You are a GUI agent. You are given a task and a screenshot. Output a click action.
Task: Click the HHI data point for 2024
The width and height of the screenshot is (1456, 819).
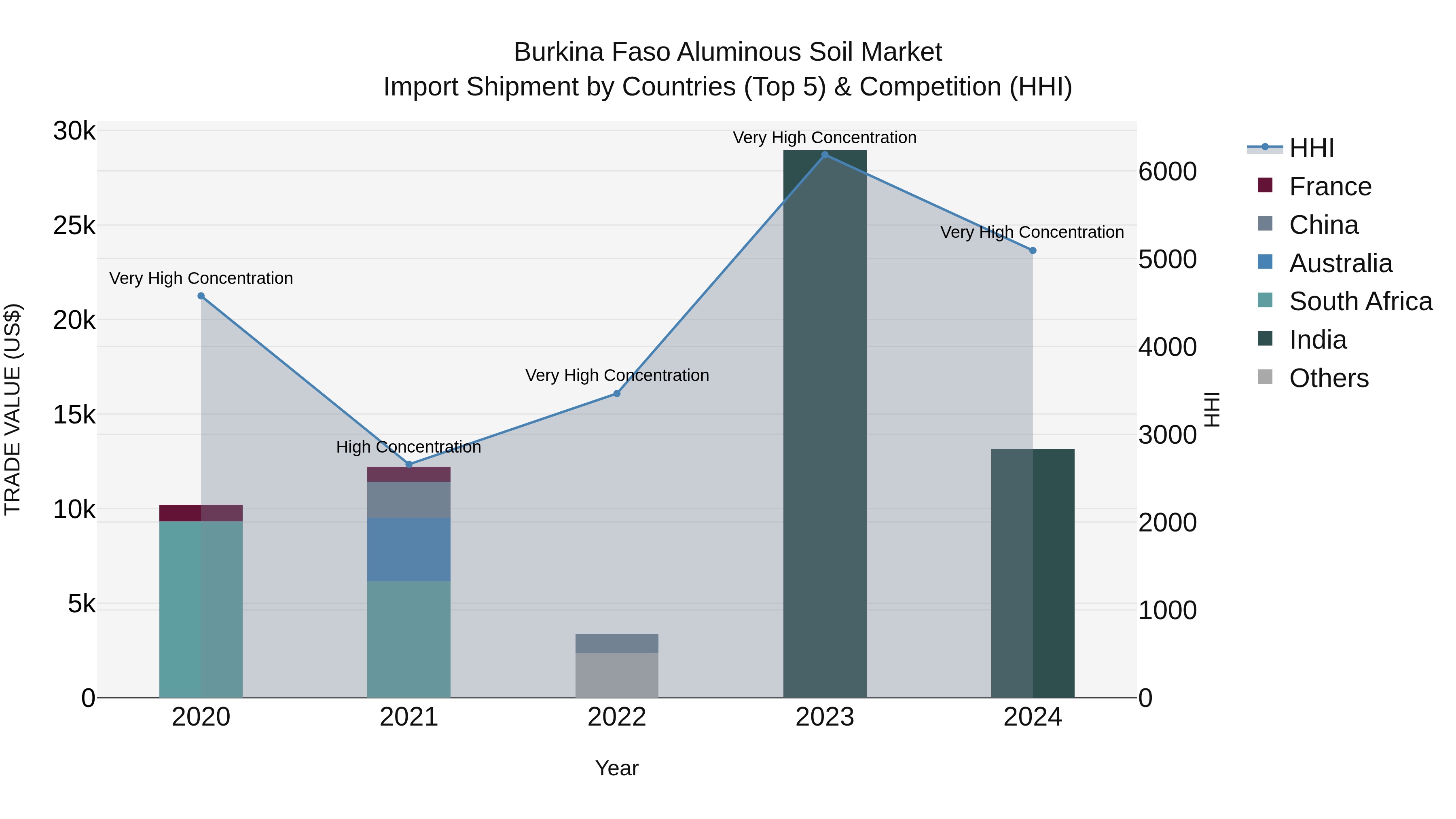pos(1033,250)
